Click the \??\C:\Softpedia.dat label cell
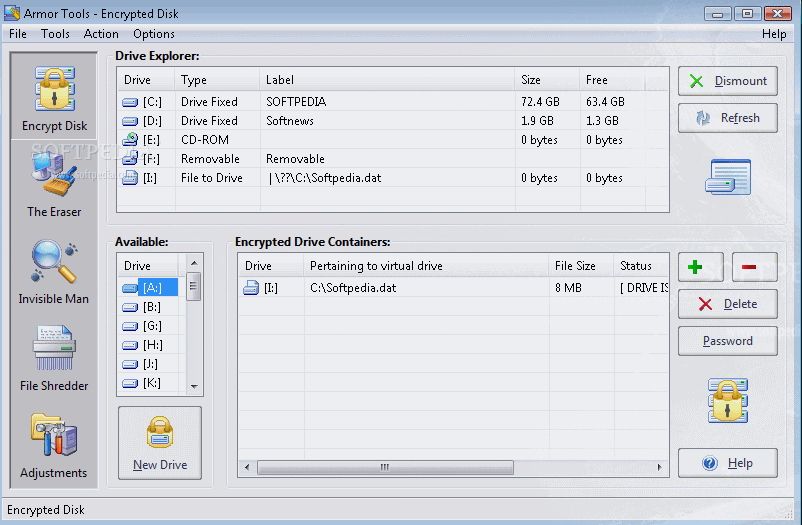This screenshot has height=525, width=802. pos(325,178)
